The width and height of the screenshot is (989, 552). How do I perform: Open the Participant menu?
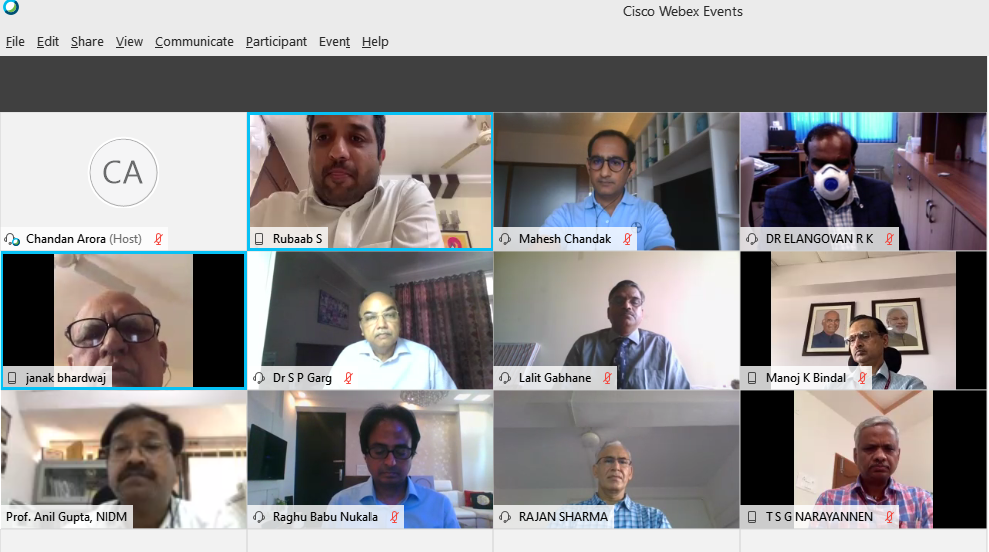[276, 42]
